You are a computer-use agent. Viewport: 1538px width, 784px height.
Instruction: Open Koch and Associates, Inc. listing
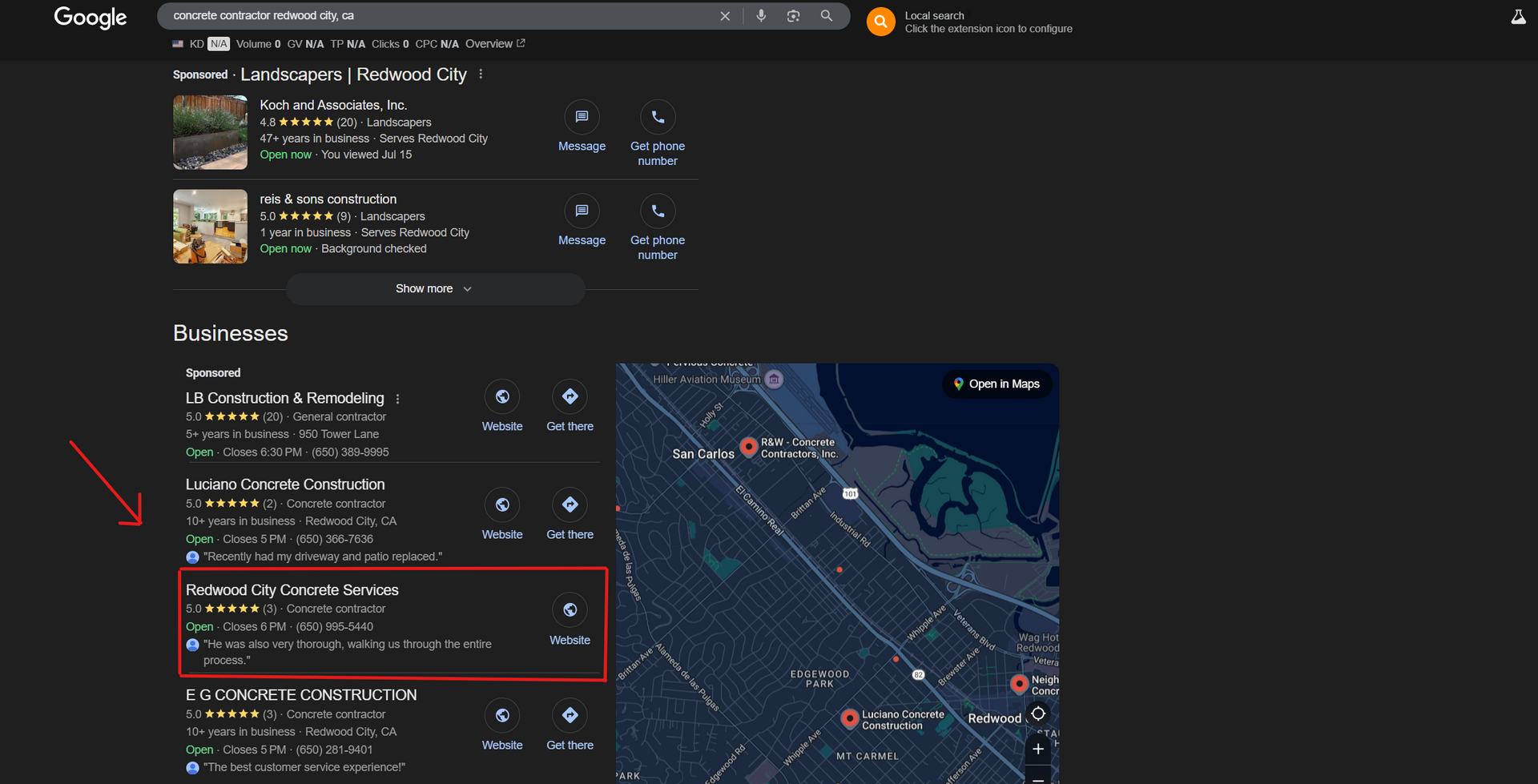coord(333,105)
